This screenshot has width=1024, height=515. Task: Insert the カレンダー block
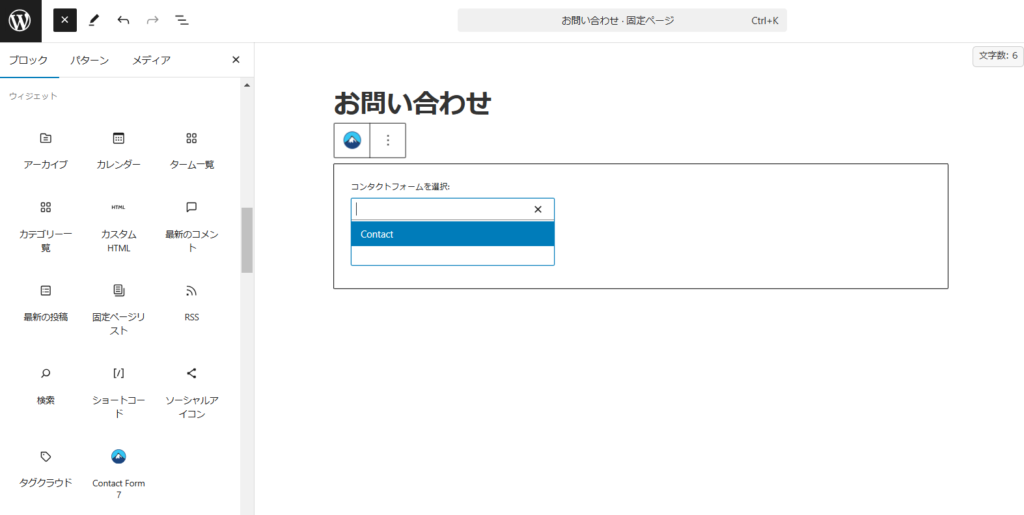click(118, 151)
